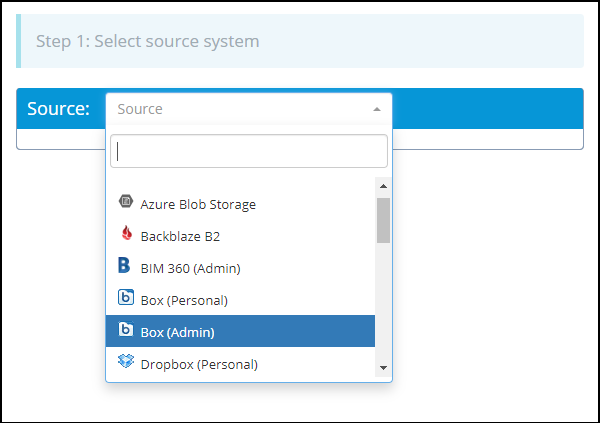
Task: Select Box (Personal) in the dropdown list
Action: (x=184, y=300)
